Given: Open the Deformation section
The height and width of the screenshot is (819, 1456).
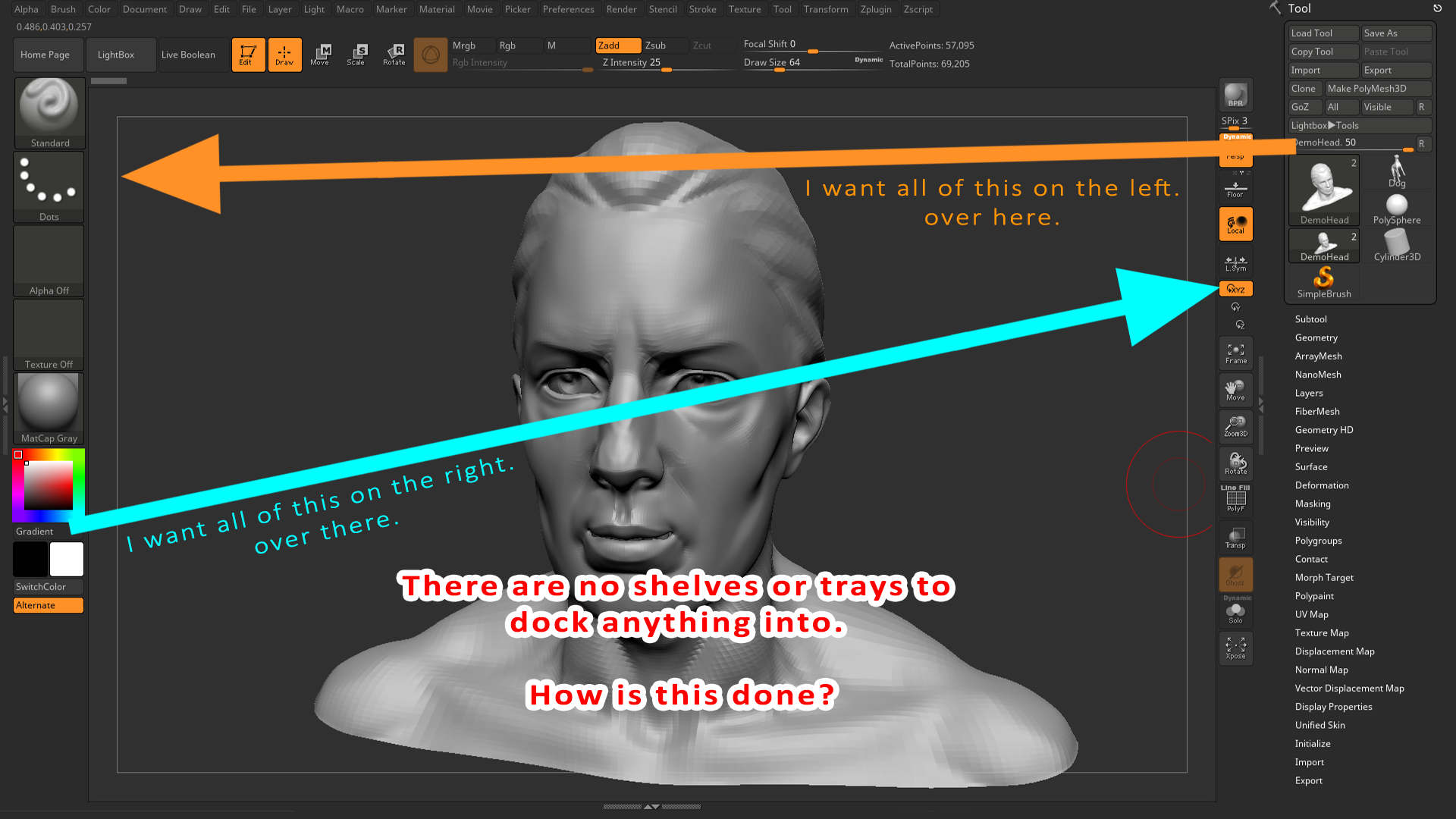Looking at the screenshot, I should coord(1321,485).
